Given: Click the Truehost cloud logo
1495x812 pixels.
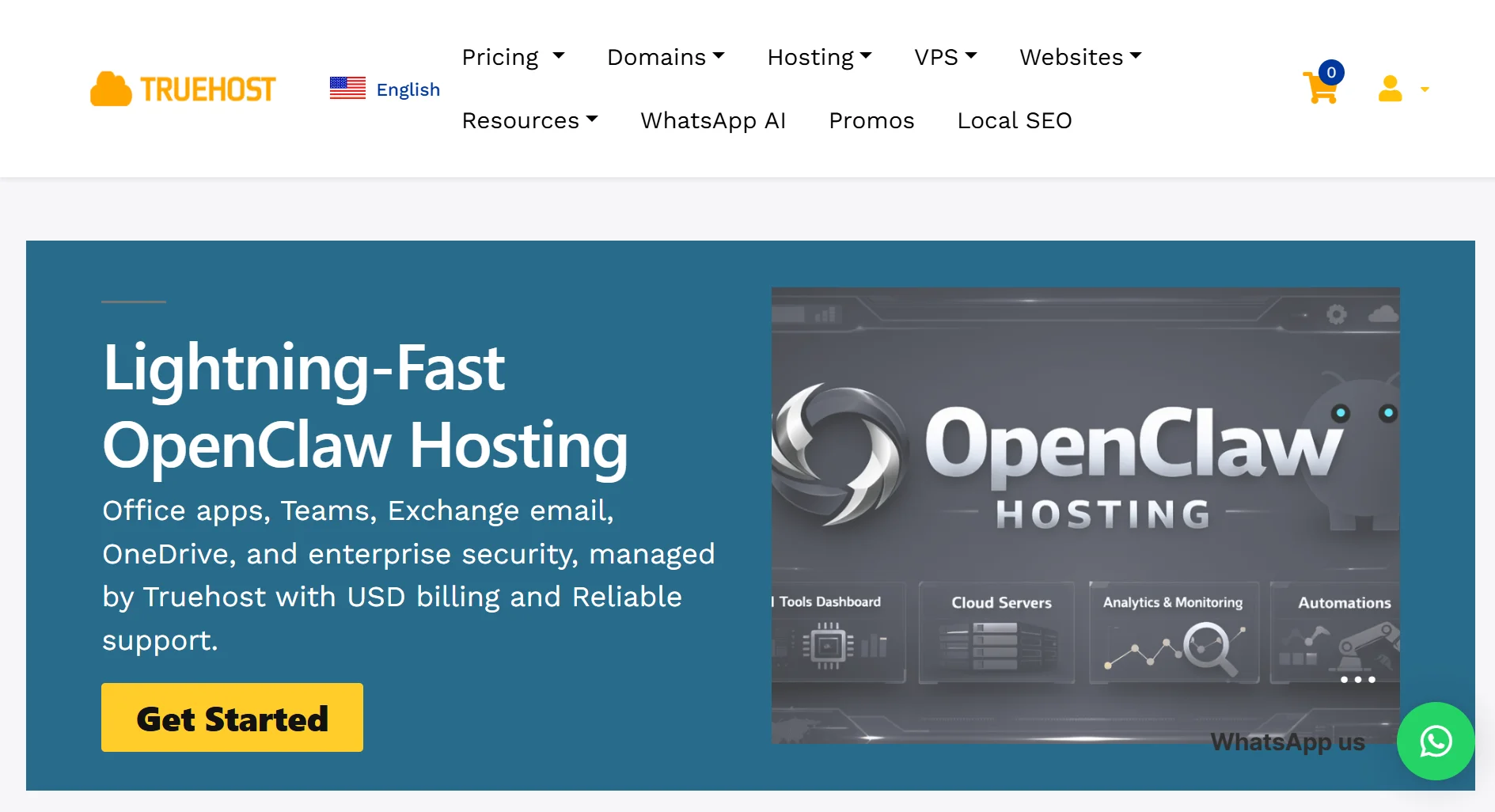Looking at the screenshot, I should tap(183, 89).
